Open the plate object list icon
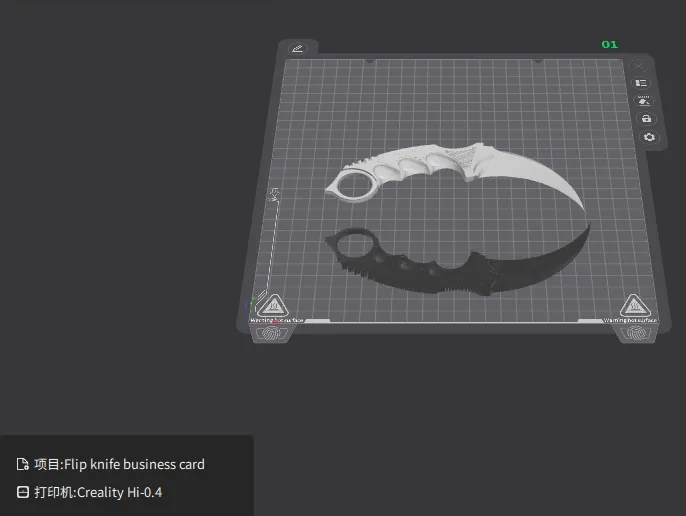This screenshot has height=516, width=686. click(x=641, y=83)
